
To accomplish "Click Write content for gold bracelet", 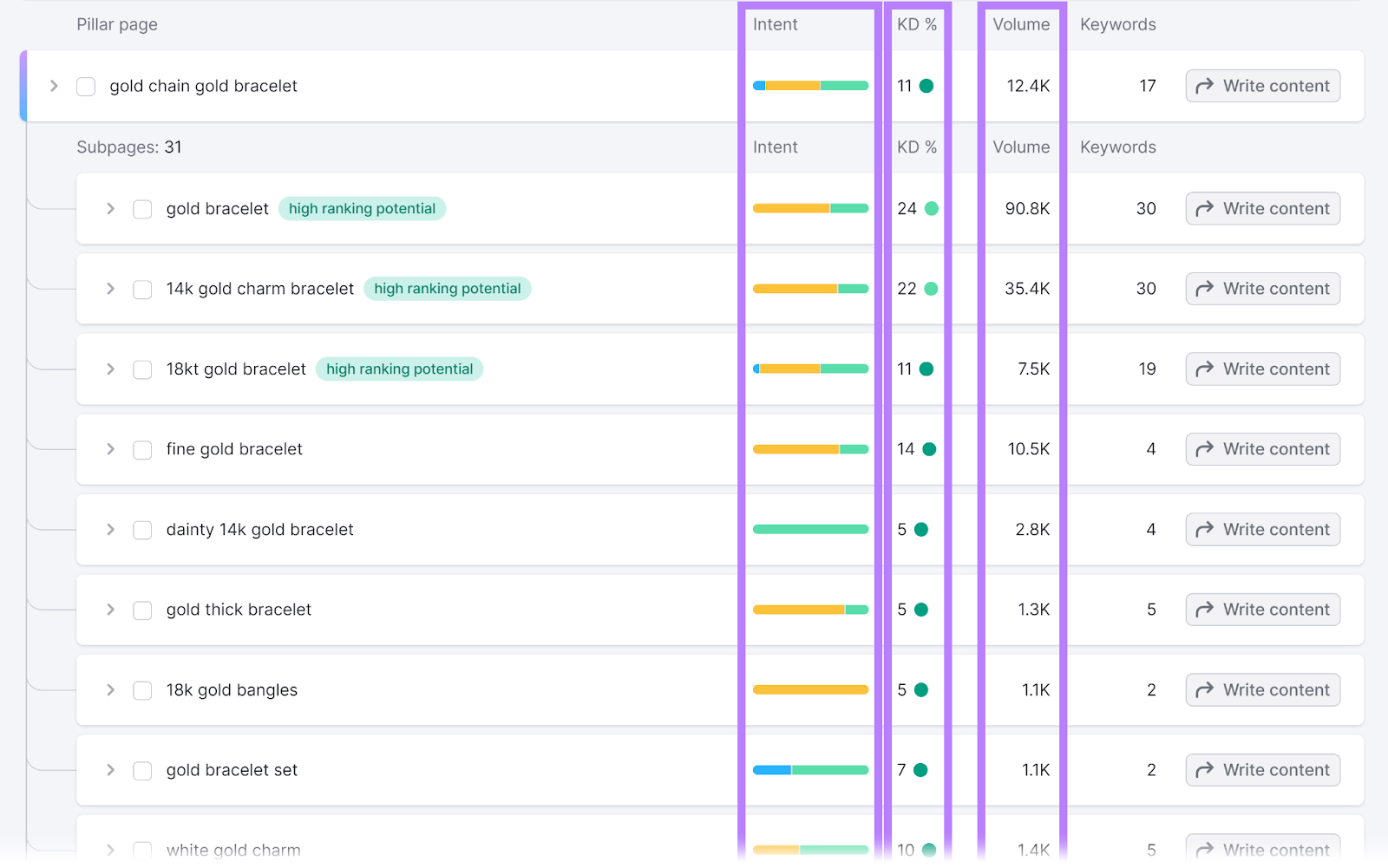I will 1262,209.
